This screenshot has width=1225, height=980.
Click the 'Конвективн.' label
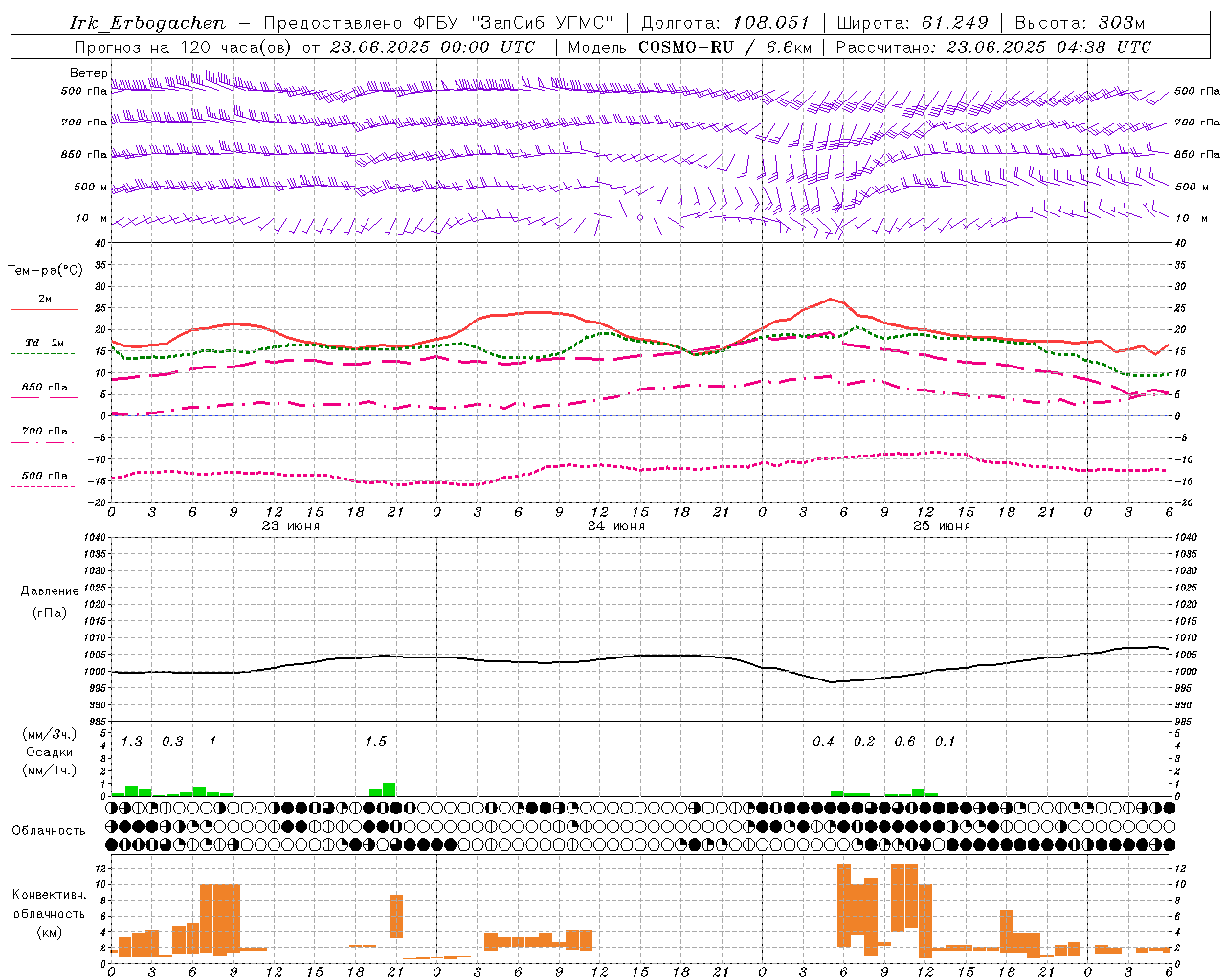click(x=50, y=895)
